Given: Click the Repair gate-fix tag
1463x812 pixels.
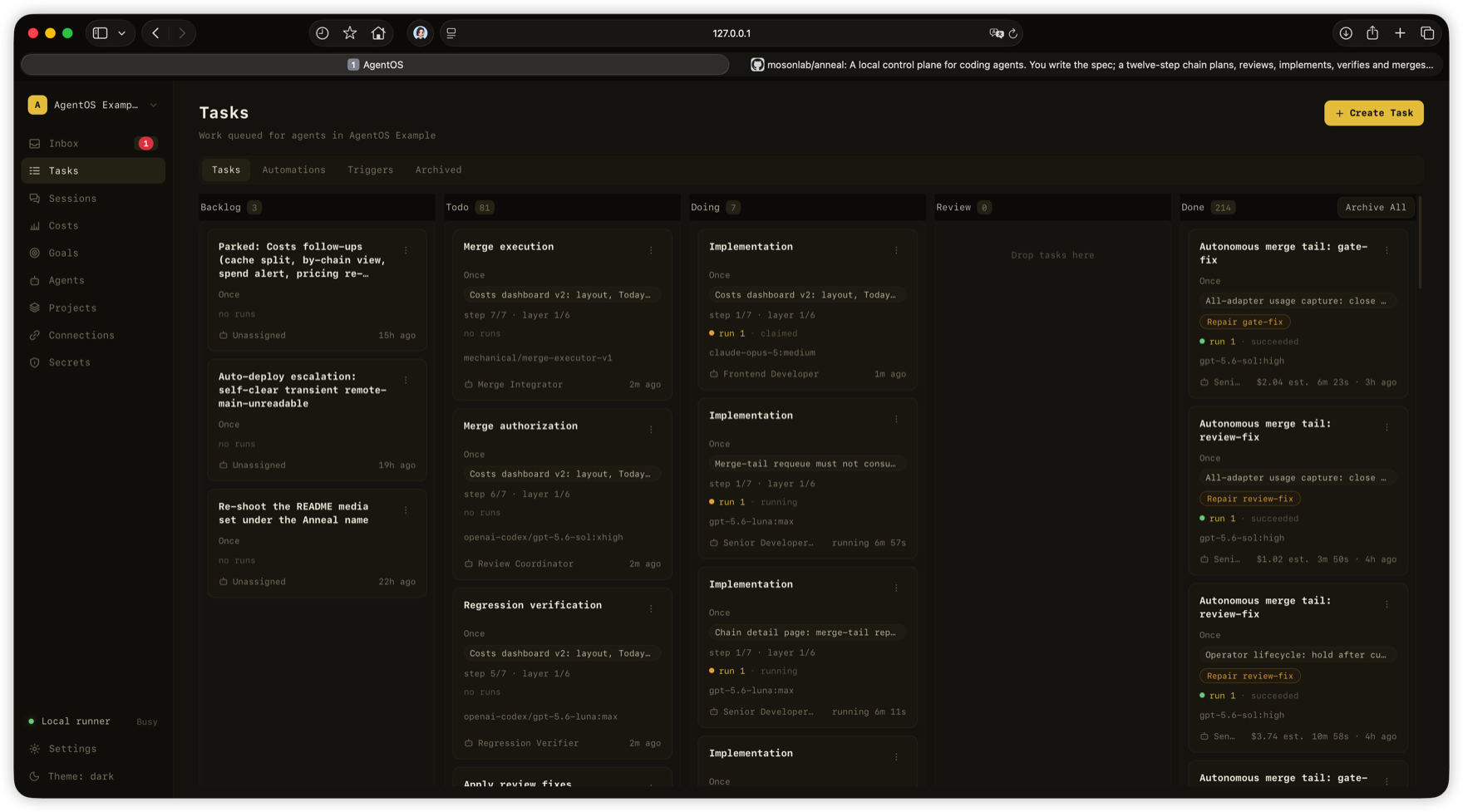Looking at the screenshot, I should (1244, 322).
